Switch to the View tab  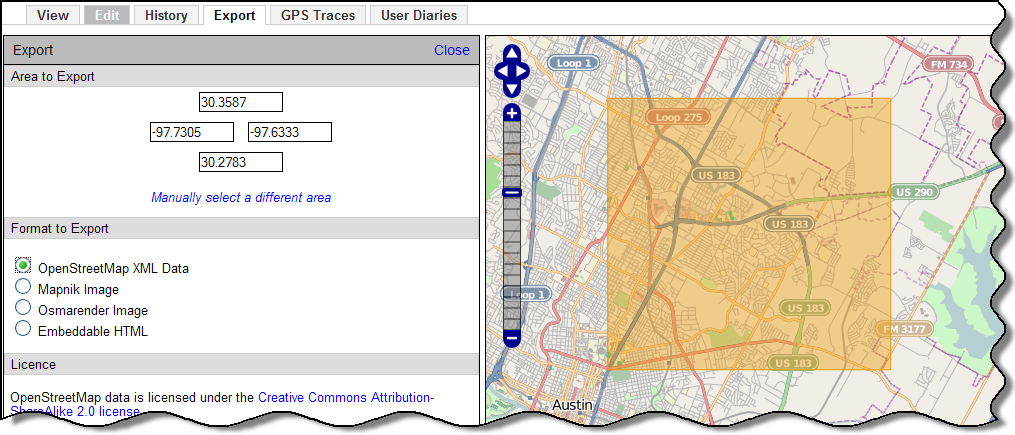(53, 16)
